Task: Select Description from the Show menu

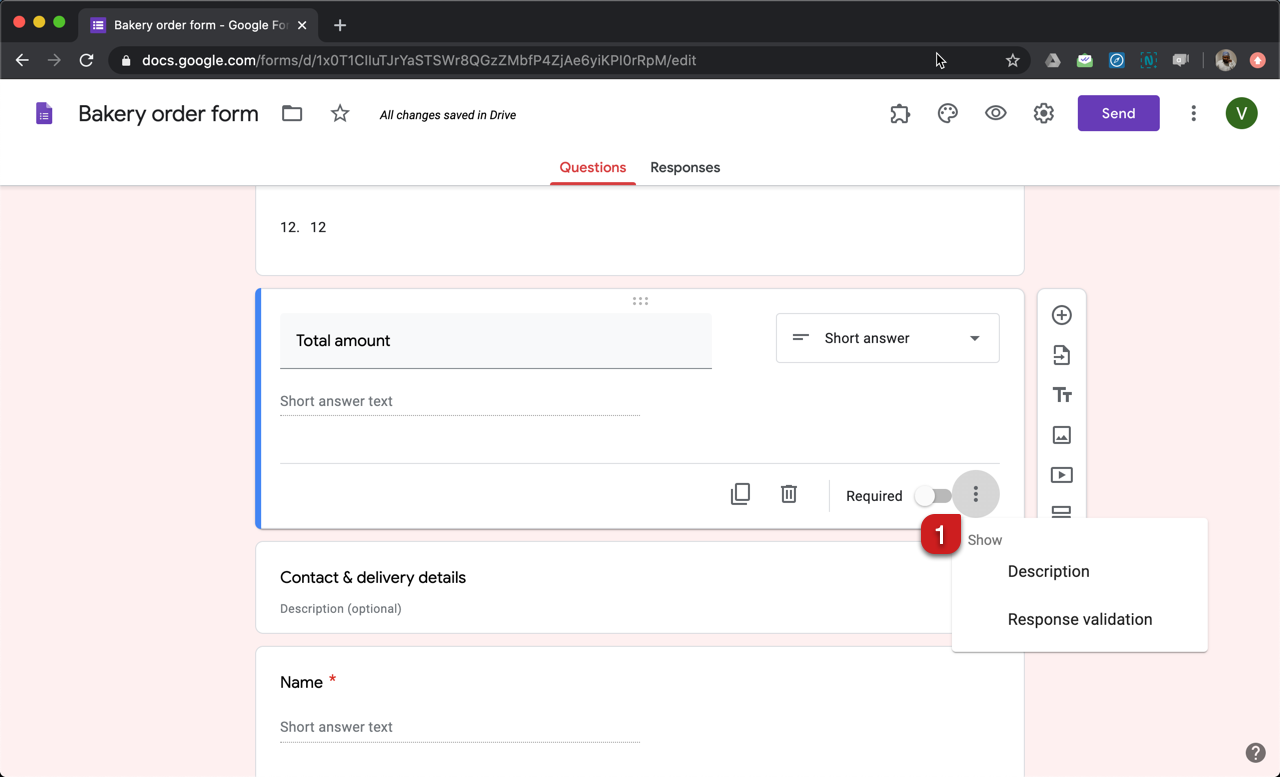Action: 1048,571
